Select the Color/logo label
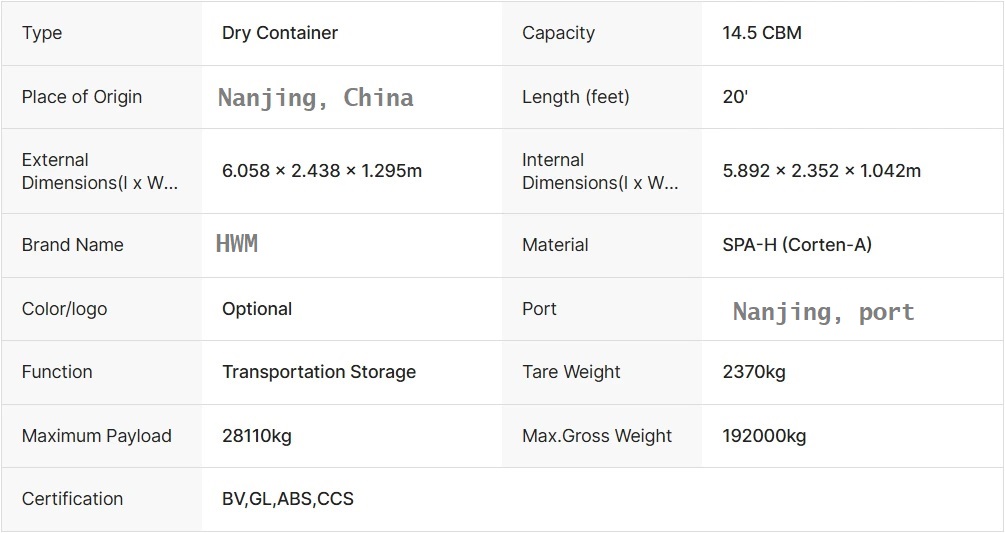This screenshot has height=533, width=1005. (x=64, y=309)
